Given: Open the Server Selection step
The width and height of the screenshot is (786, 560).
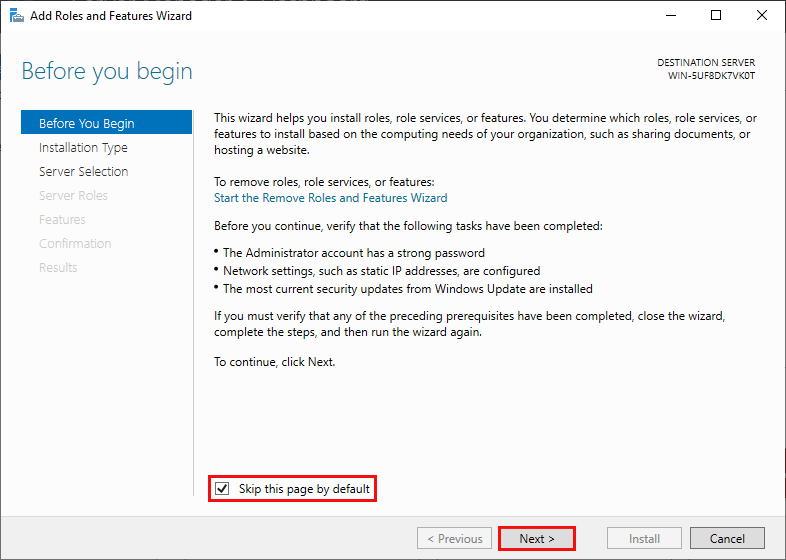Looking at the screenshot, I should pyautogui.click(x=83, y=172).
